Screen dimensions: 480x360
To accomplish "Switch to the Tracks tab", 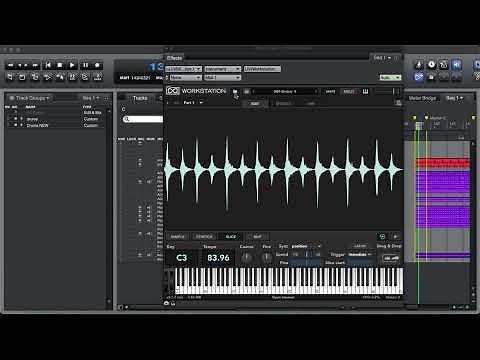I will tap(140, 98).
